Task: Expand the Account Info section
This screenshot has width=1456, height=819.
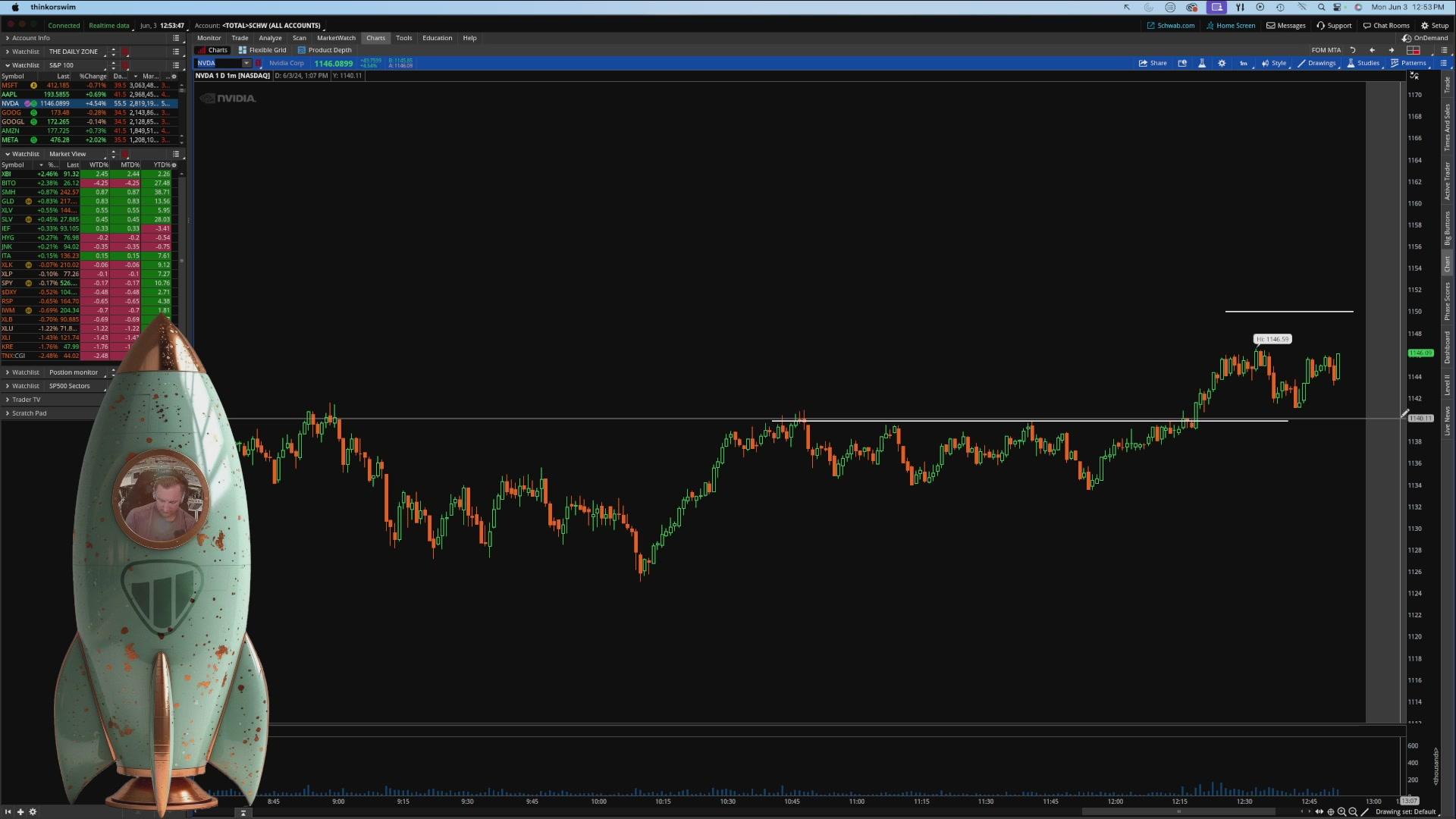Action: 8,38
